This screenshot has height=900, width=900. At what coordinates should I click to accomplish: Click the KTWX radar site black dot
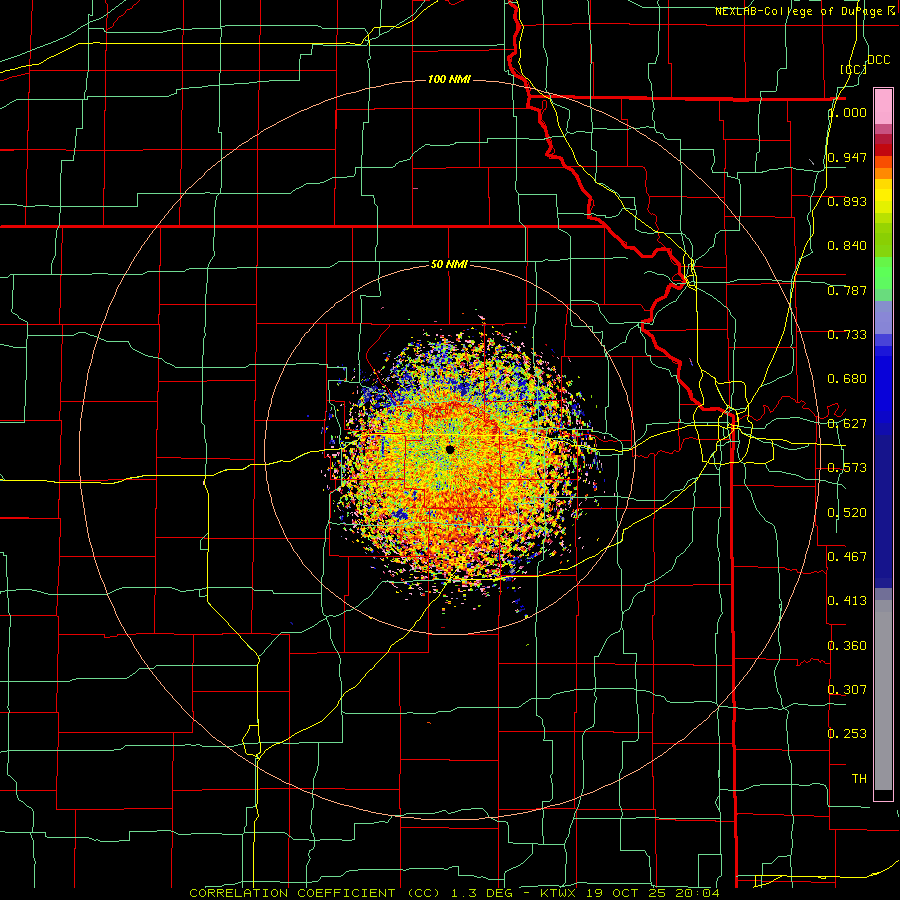point(450,449)
